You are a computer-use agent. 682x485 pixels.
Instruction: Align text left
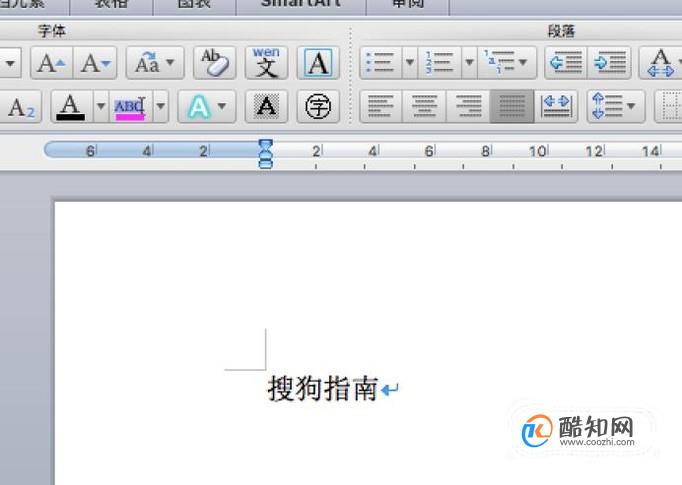coord(381,107)
